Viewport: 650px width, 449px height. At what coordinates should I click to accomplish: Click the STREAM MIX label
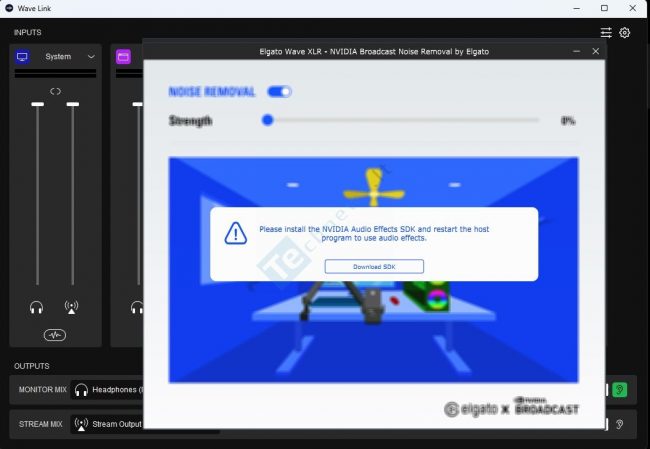[41, 424]
